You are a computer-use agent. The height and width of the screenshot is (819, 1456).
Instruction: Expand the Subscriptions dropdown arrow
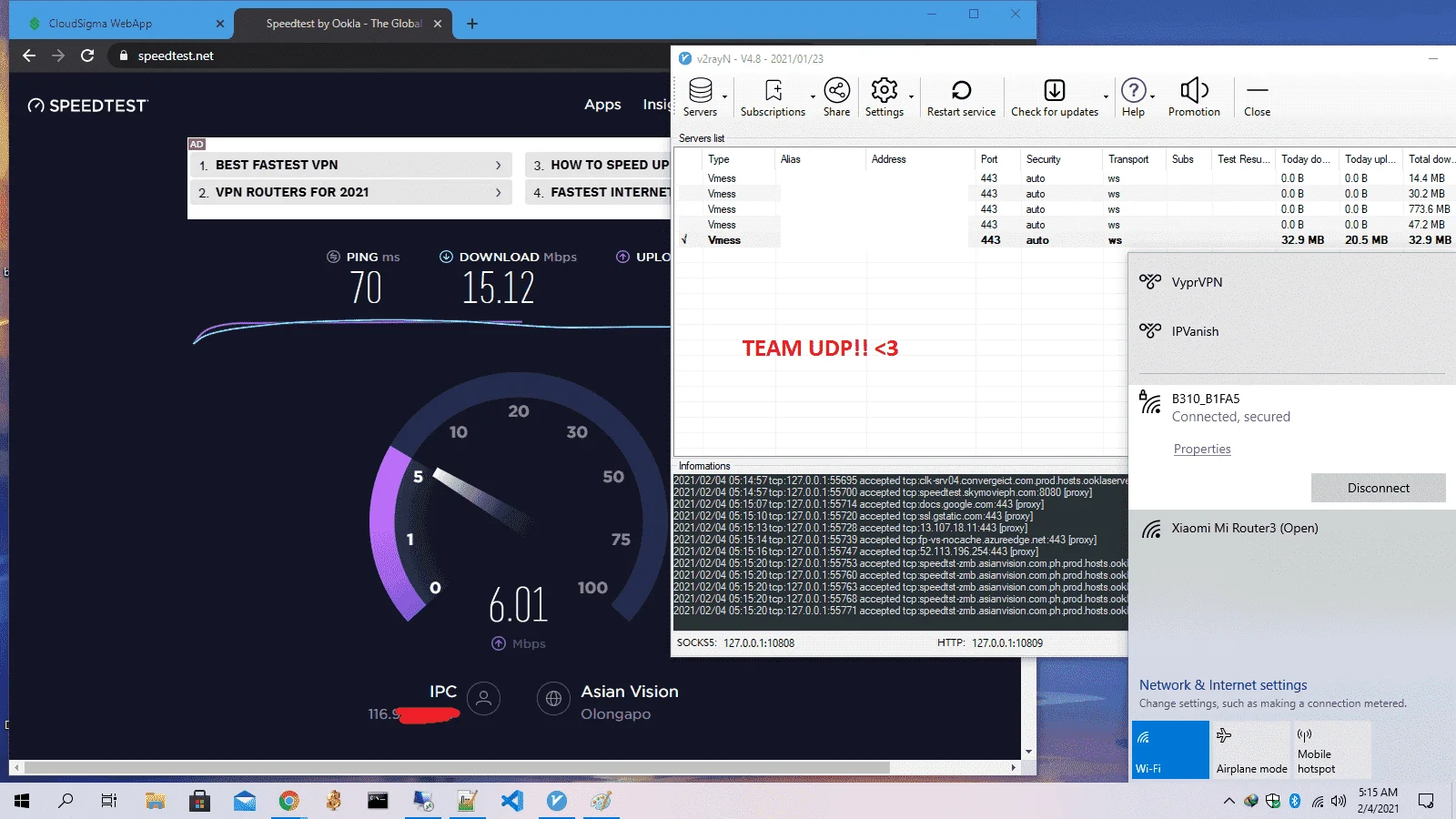click(813, 96)
